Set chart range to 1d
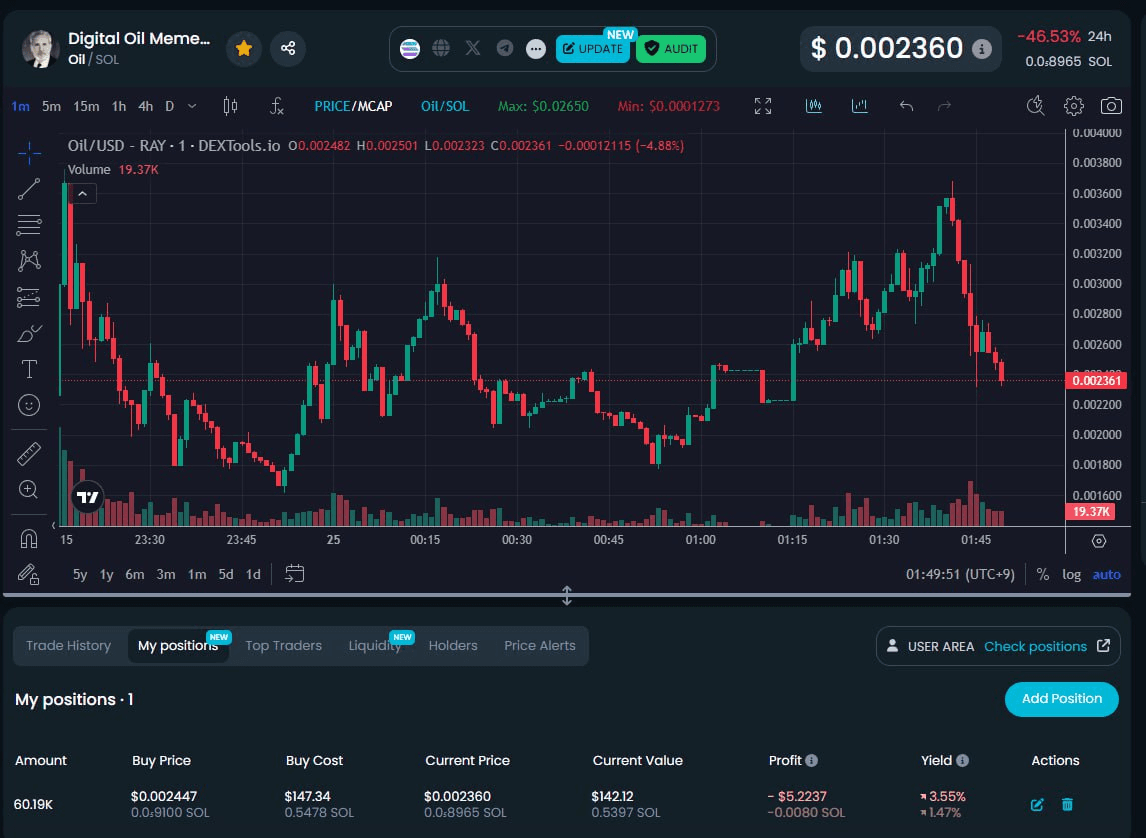 [253, 574]
